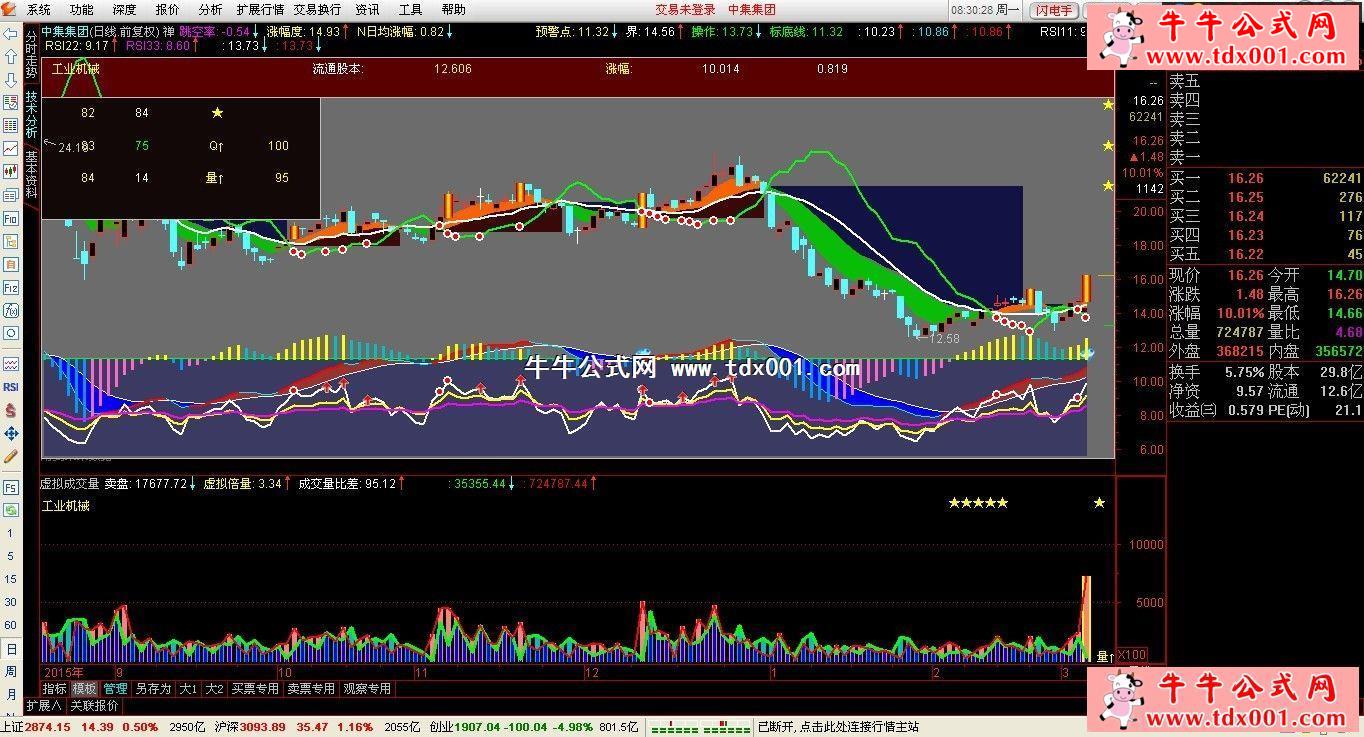Select the pencil drawing tool icon

10,456
